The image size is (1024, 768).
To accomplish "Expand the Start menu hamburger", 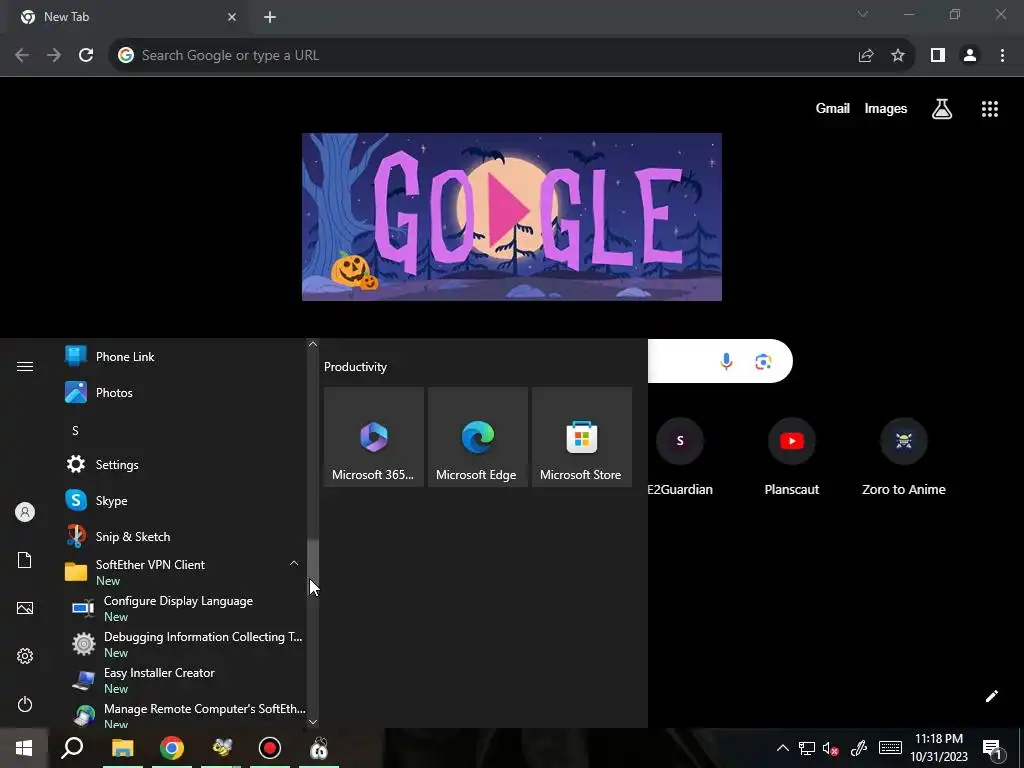I will [x=25, y=366].
